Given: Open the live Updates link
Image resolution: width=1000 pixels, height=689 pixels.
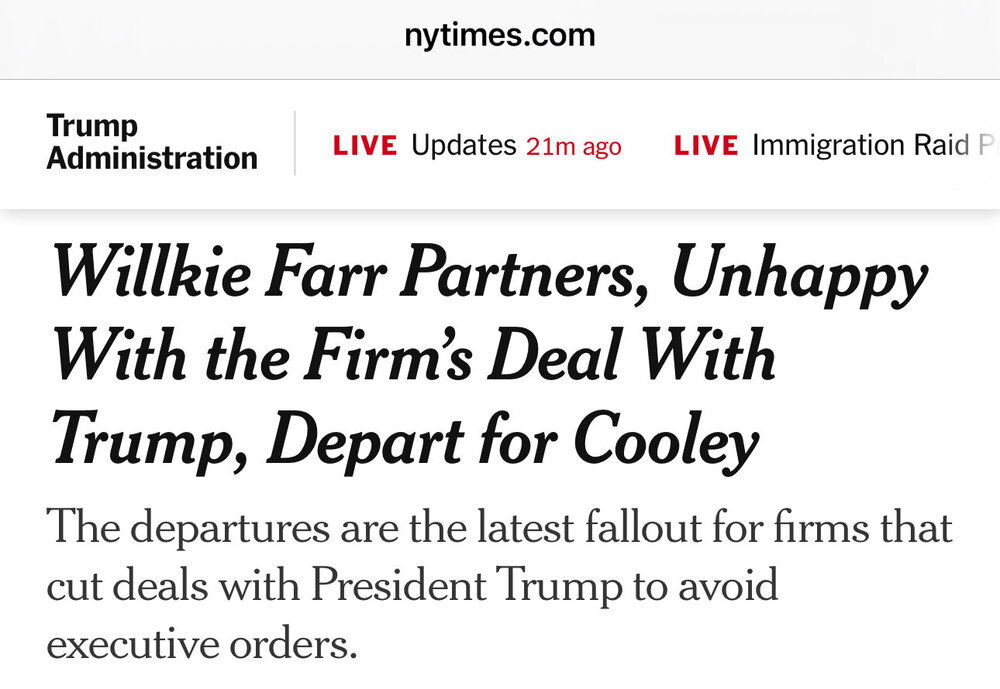Looking at the screenshot, I should tap(464, 145).
